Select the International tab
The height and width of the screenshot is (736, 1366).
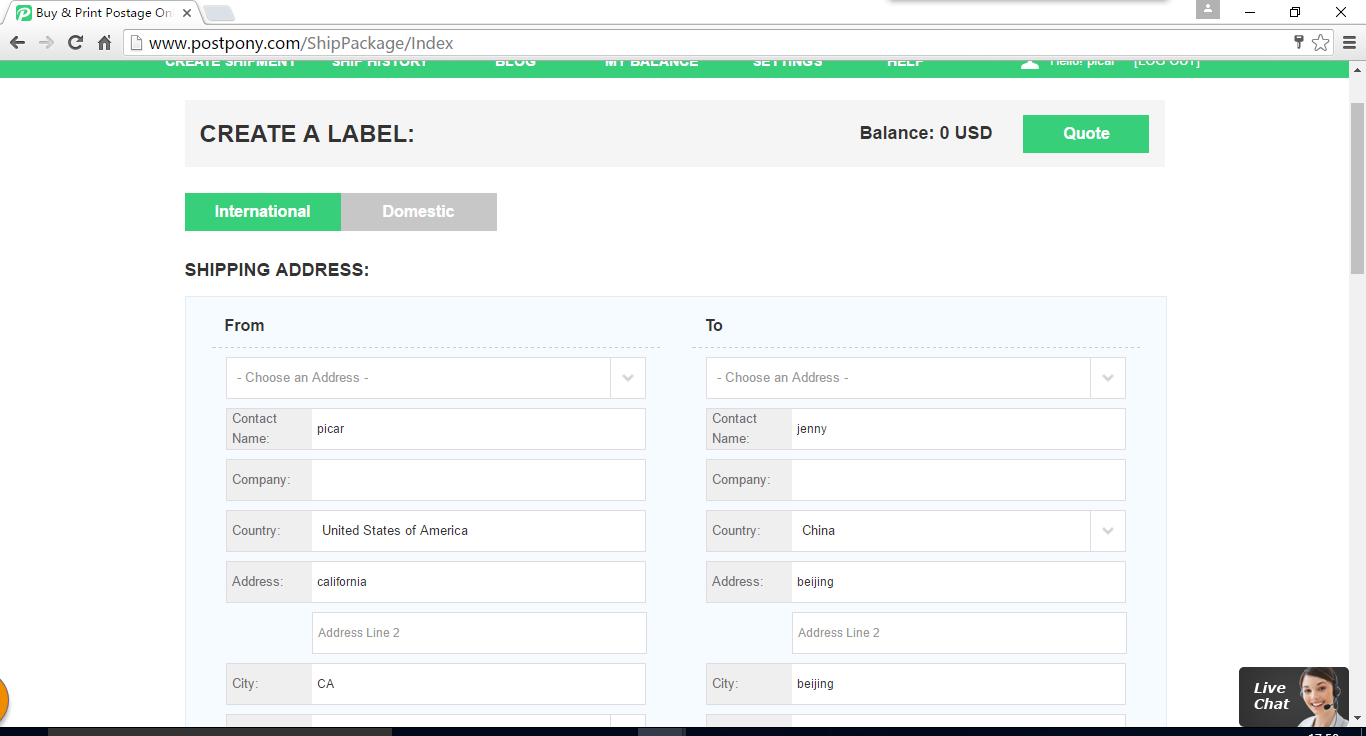[x=262, y=212]
